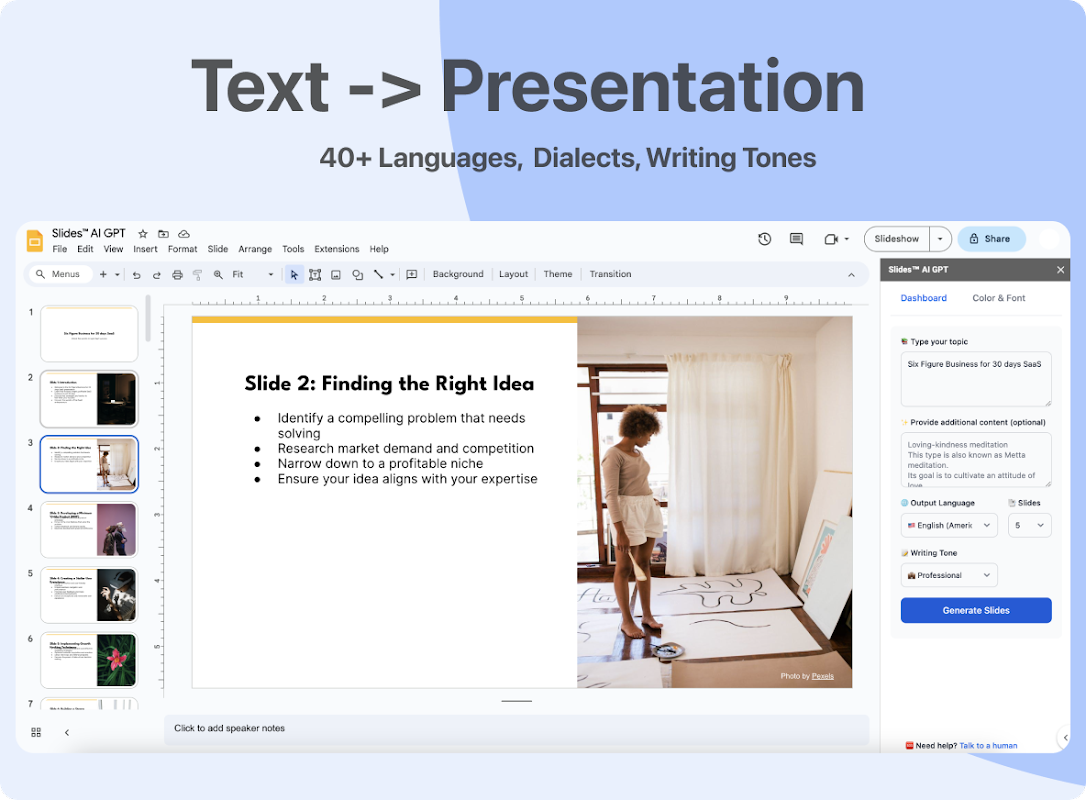Hide the menus with the collapse chevron

click(x=851, y=275)
